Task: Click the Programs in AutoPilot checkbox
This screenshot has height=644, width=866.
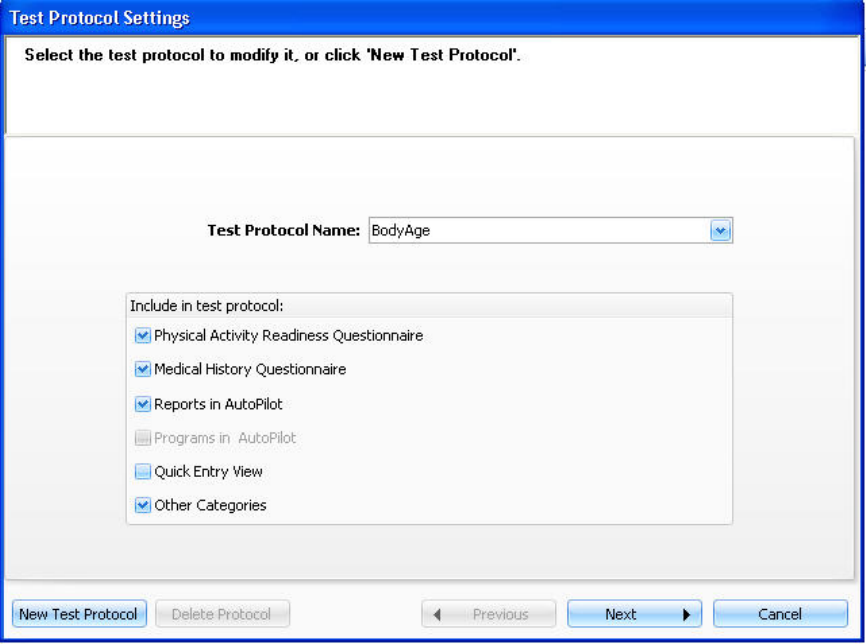Action: [x=142, y=438]
